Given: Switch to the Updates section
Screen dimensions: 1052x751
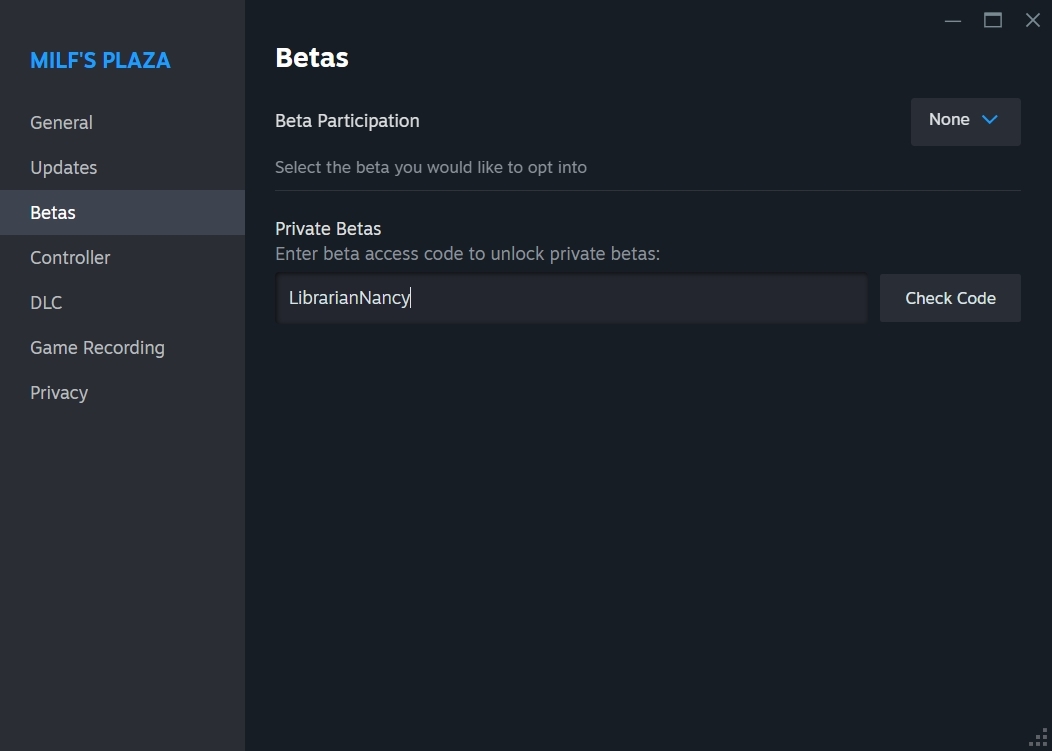Looking at the screenshot, I should click(64, 168).
